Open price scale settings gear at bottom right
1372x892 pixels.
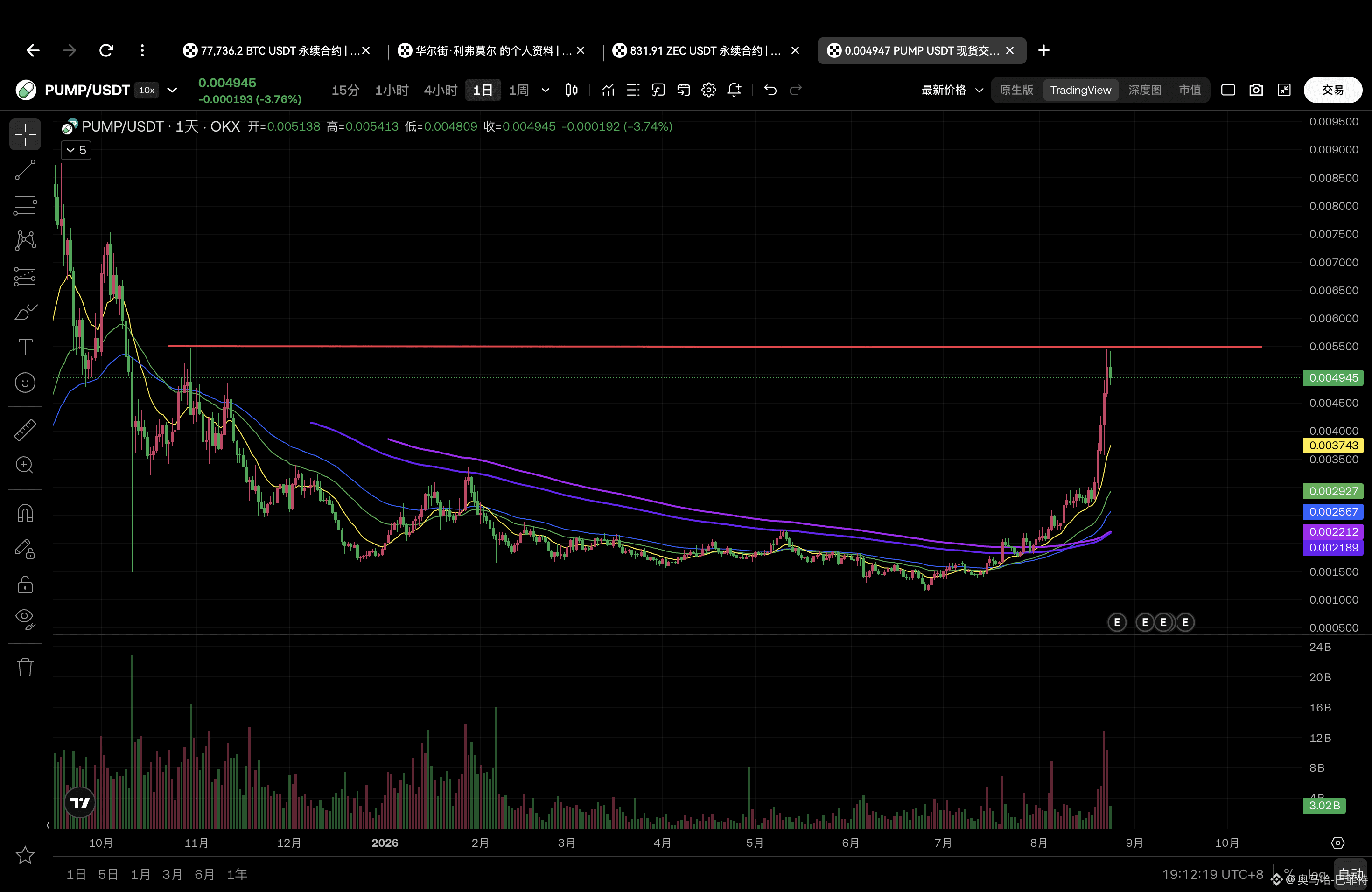click(x=1338, y=843)
